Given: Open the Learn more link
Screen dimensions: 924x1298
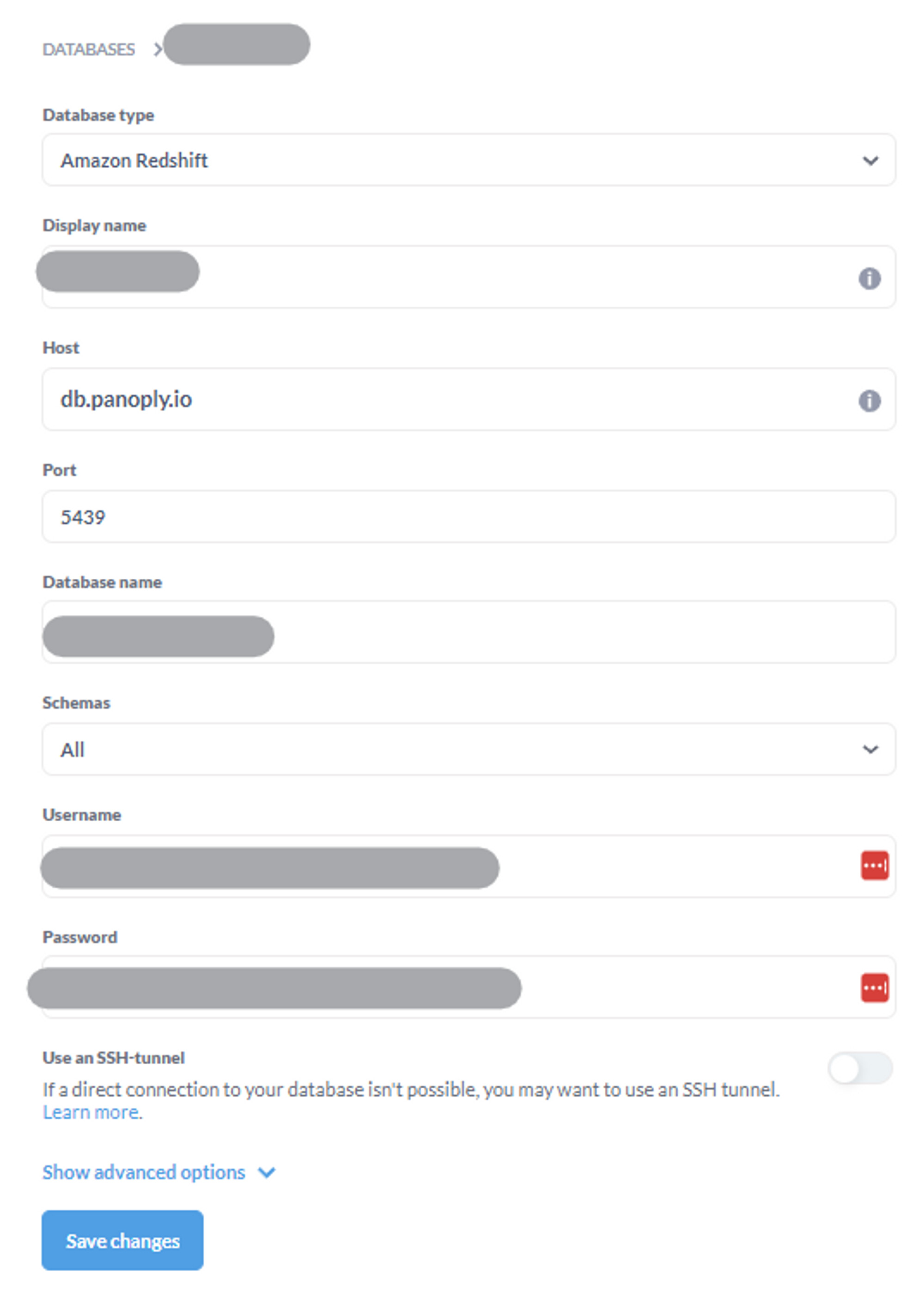Looking at the screenshot, I should point(91,1112).
